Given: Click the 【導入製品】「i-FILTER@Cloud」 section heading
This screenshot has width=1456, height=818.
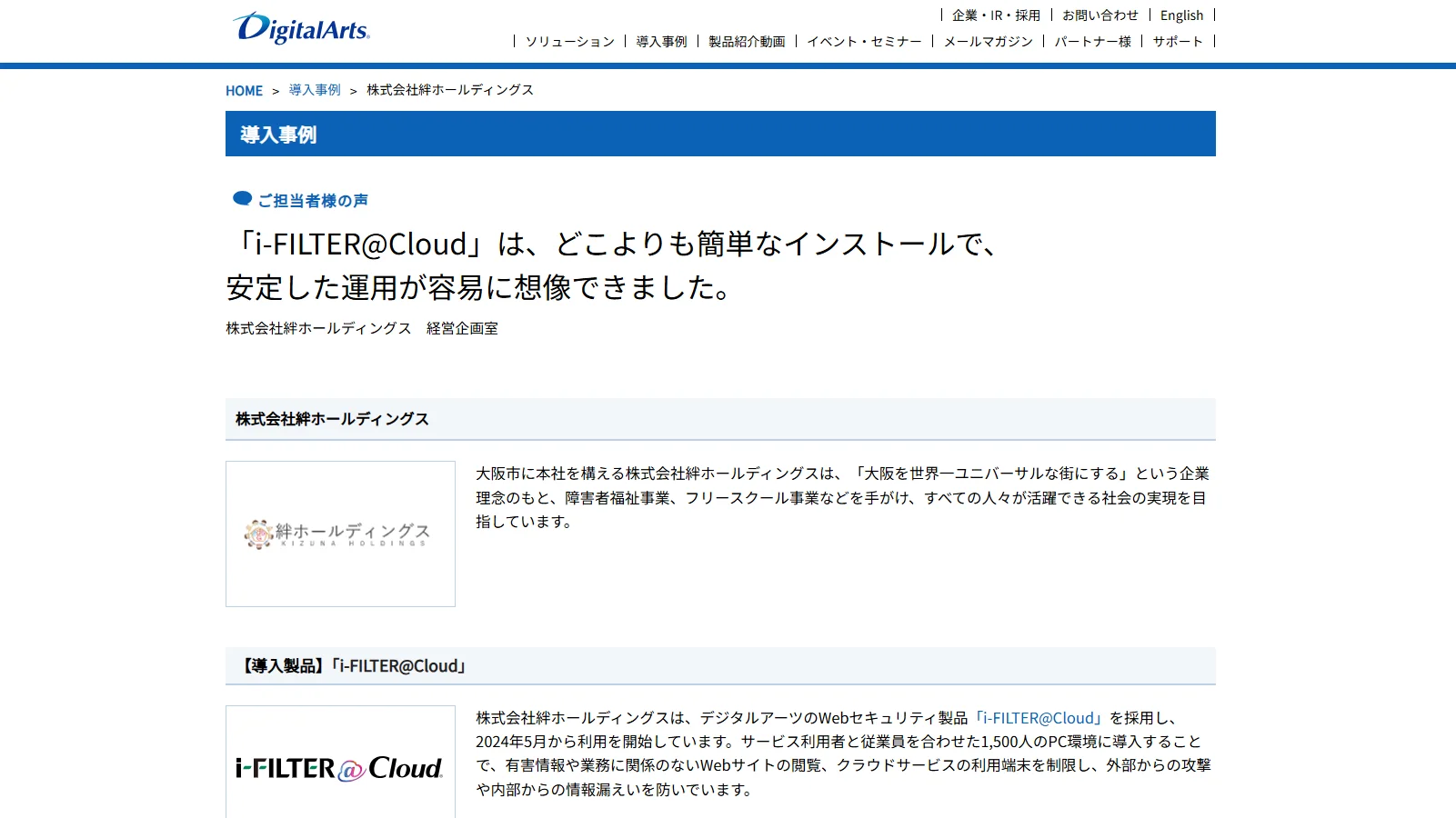Looking at the screenshot, I should (x=720, y=666).
